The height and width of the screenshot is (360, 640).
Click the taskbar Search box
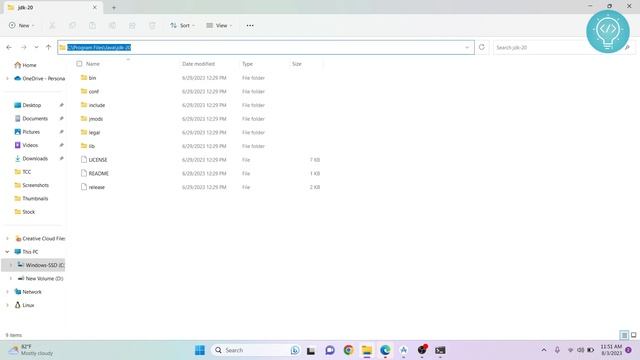(x=256, y=350)
